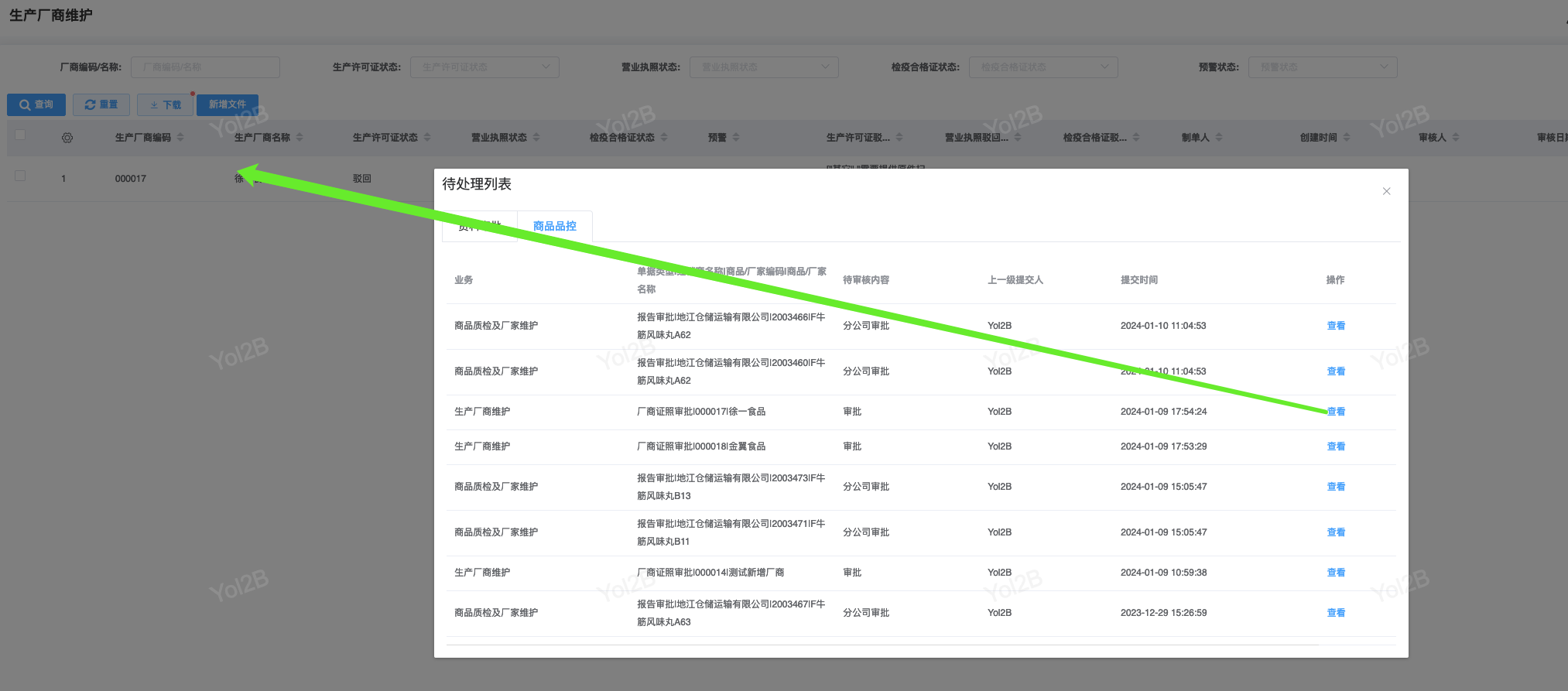
Task: Click the 下载 download button
Action: (165, 104)
